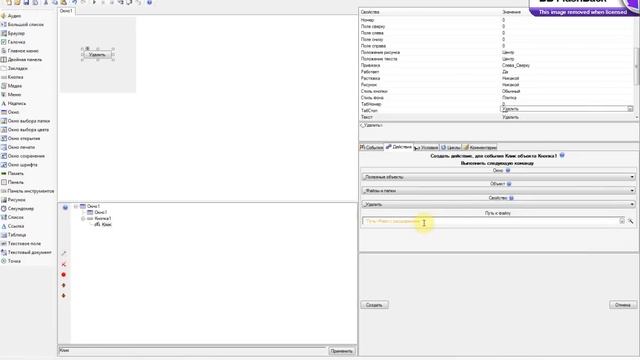Select the Закладки component

click(x=14, y=69)
